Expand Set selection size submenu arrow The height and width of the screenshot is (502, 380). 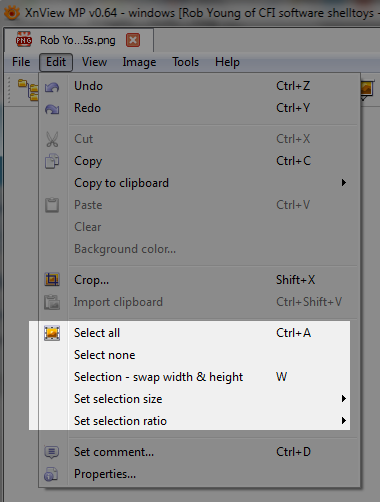coord(344,399)
